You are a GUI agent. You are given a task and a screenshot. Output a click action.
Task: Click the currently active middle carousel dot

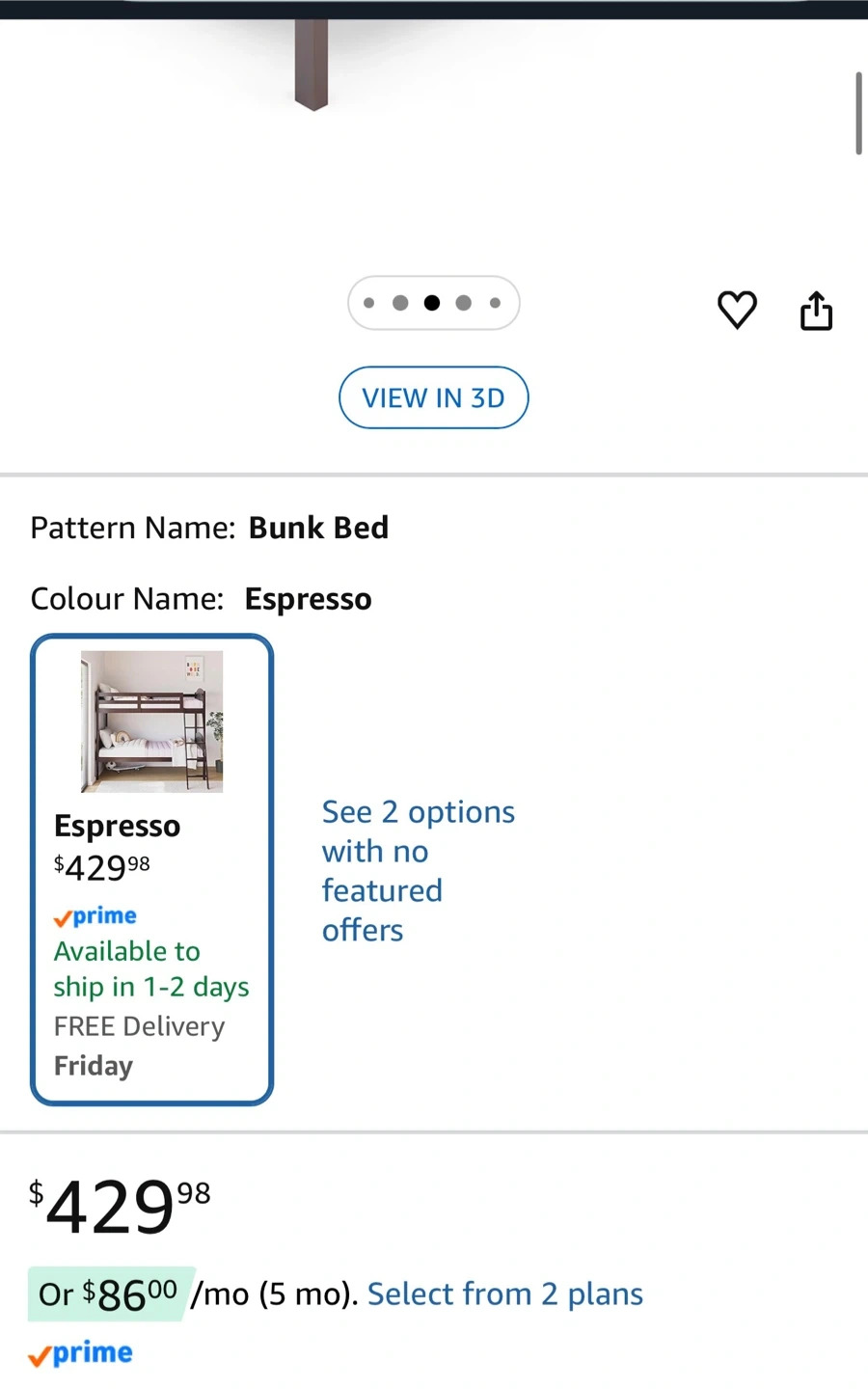coord(432,303)
